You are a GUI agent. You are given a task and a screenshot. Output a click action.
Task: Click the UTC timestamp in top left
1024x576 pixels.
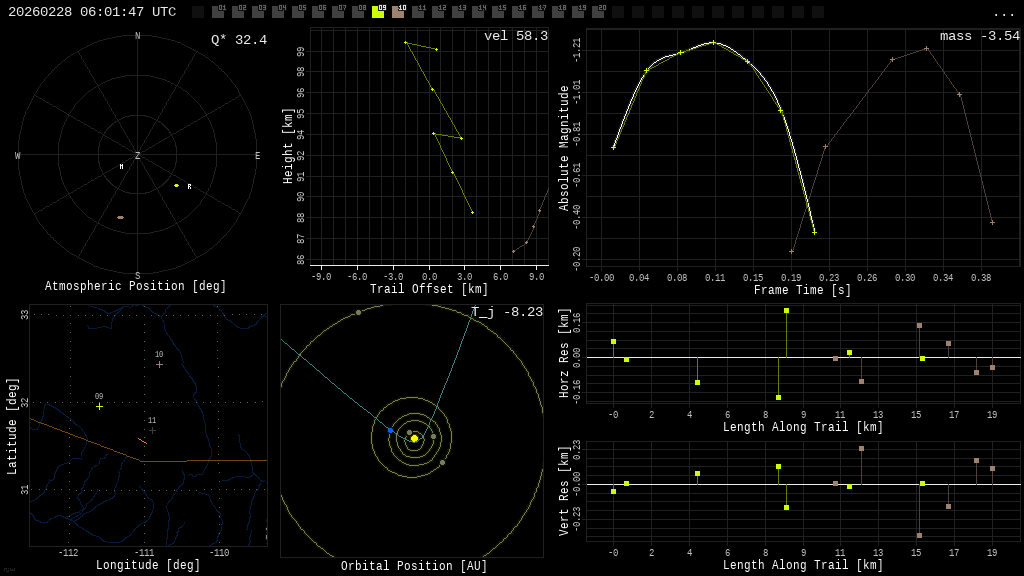(x=92, y=12)
